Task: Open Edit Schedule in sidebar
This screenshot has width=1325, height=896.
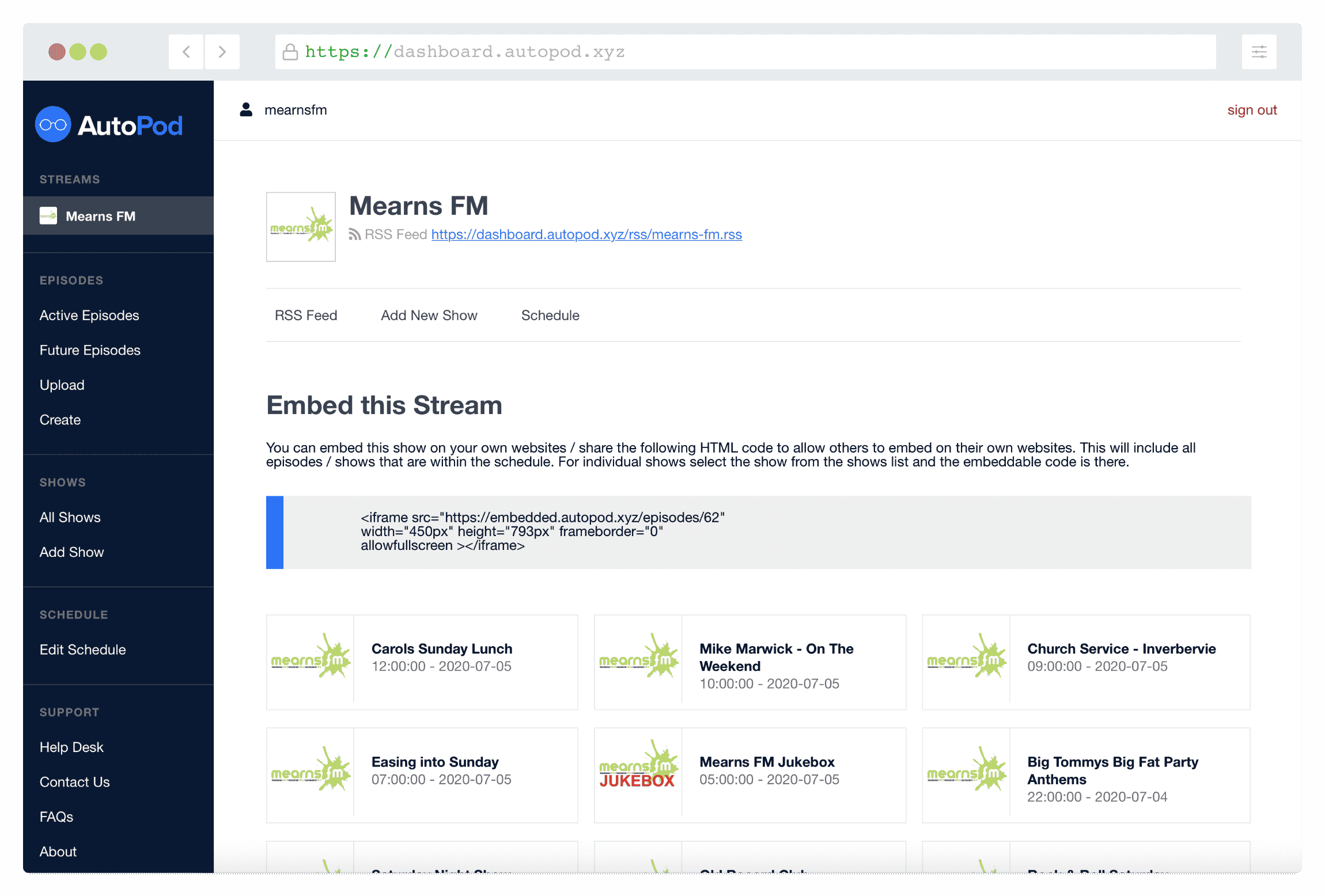Action: 82,650
